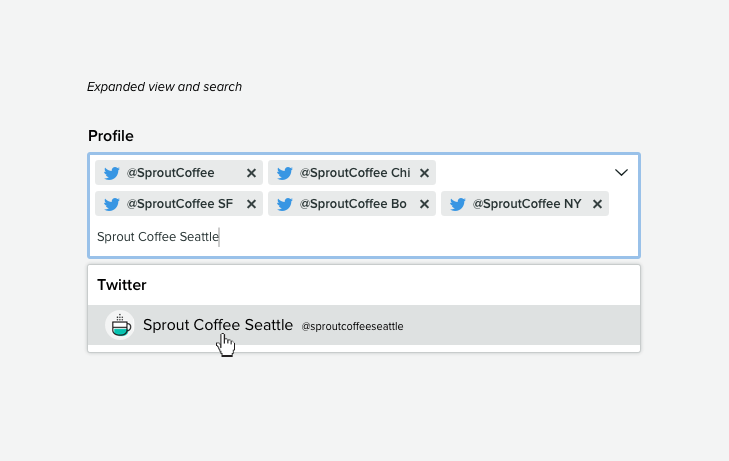
Task: Click the @SproutCoffee NY chip label
Action: (526, 204)
